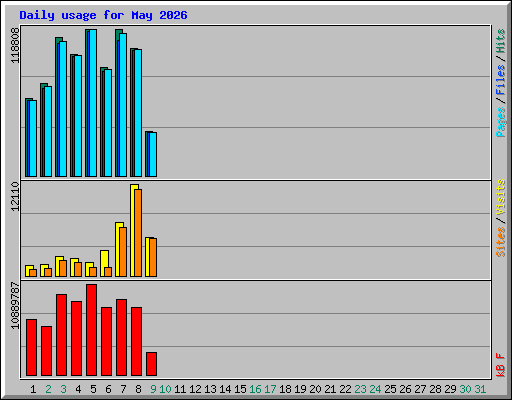Click the yellow 'Visits' legend label
Image resolution: width=512 pixels, height=400 pixels.
coord(501,197)
